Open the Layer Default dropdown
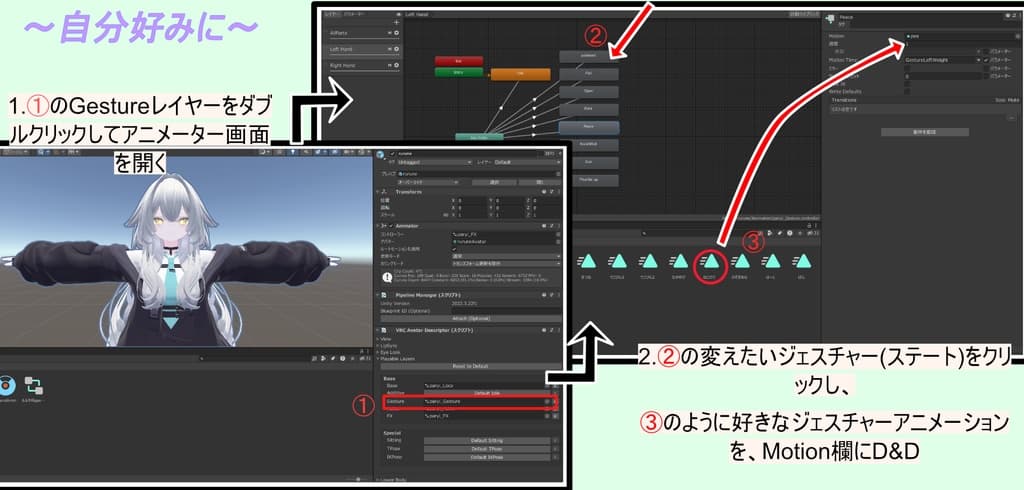Viewport: 1024px width, 490px height. tap(527, 162)
